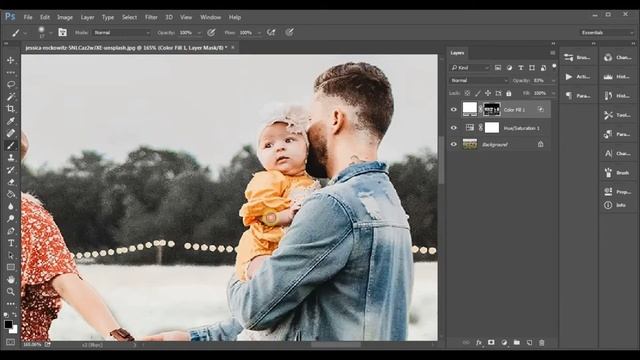Select the Paint Bucket tool
This screenshot has width=640, height=360.
point(11,194)
